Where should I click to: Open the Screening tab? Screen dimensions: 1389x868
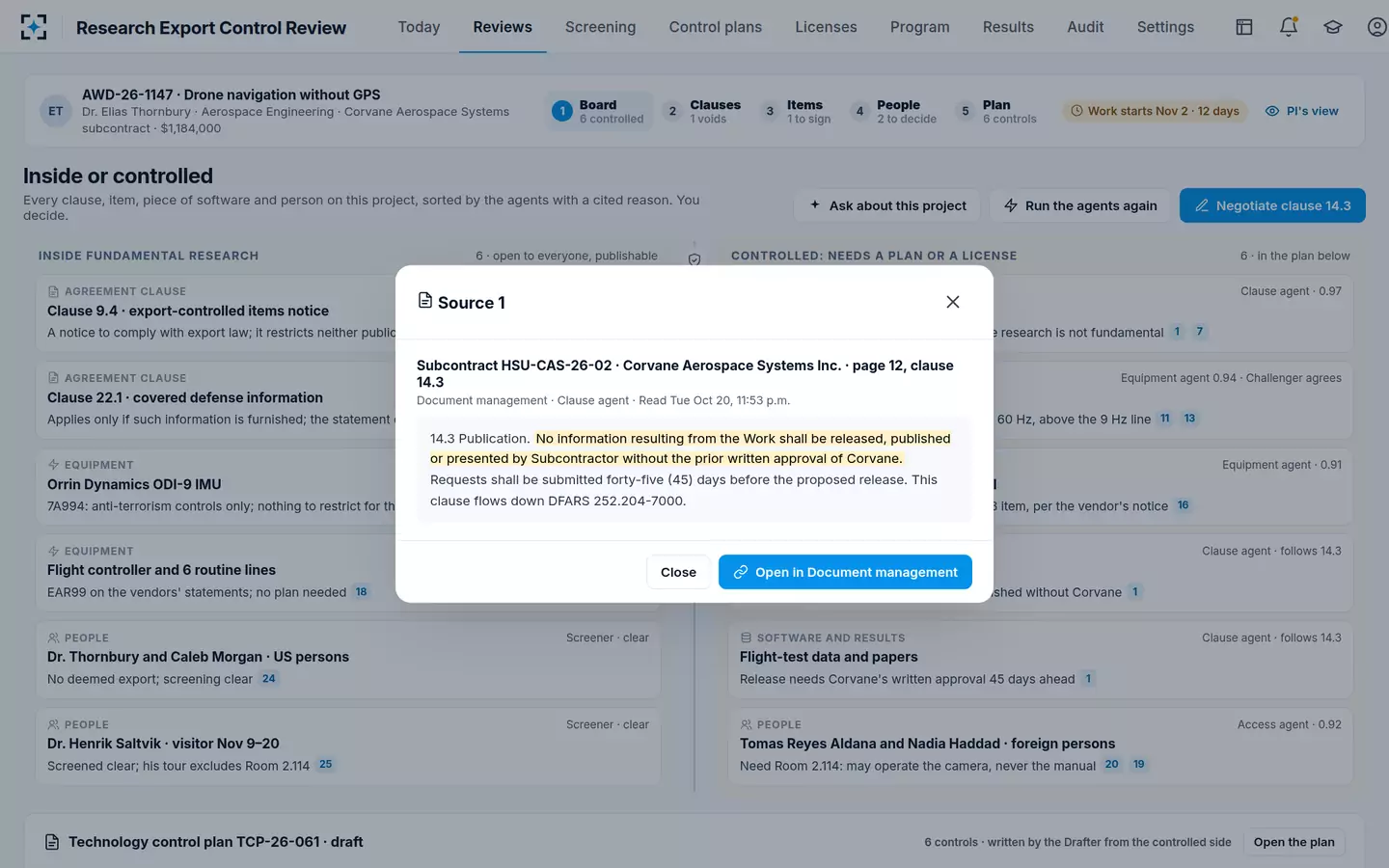600,27
